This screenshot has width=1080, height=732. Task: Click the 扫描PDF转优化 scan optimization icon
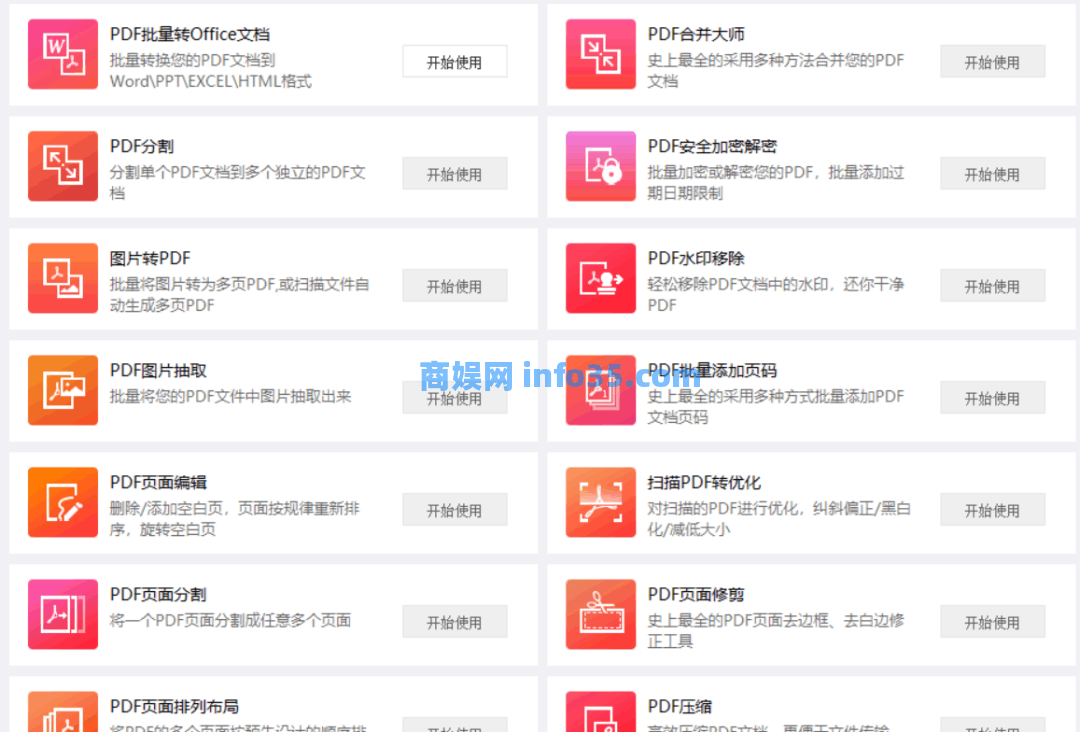600,502
